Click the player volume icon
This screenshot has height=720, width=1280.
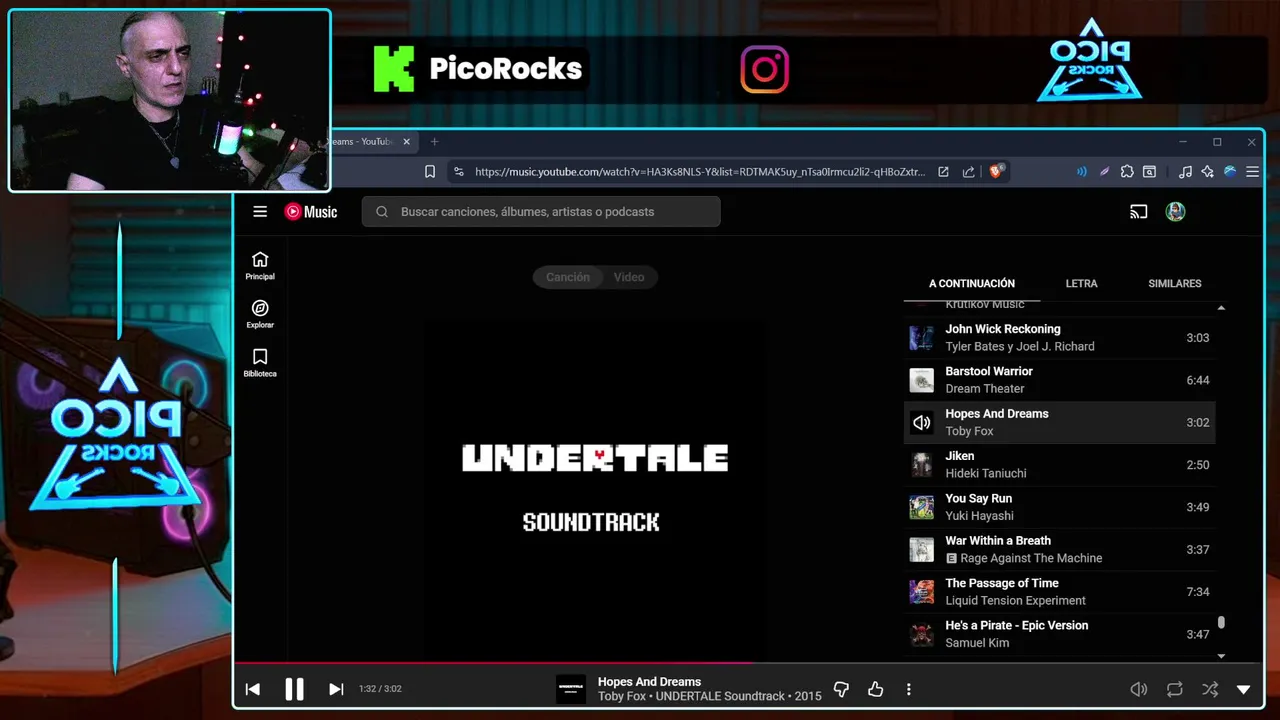tap(1138, 689)
